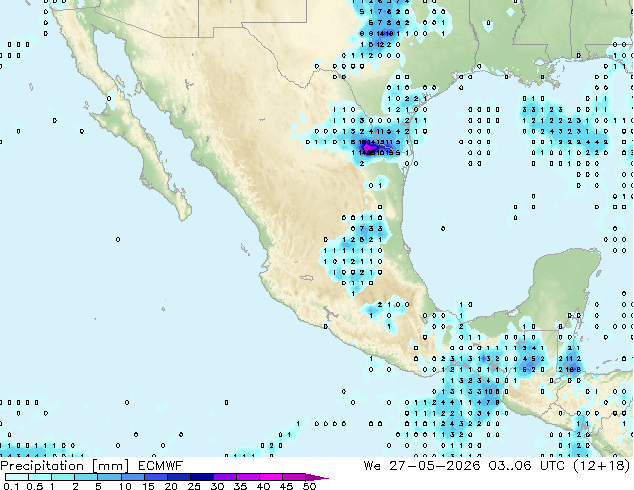This screenshot has width=634, height=490.
Task: Click the 'Precipitation' title text
Action: tap(42, 466)
